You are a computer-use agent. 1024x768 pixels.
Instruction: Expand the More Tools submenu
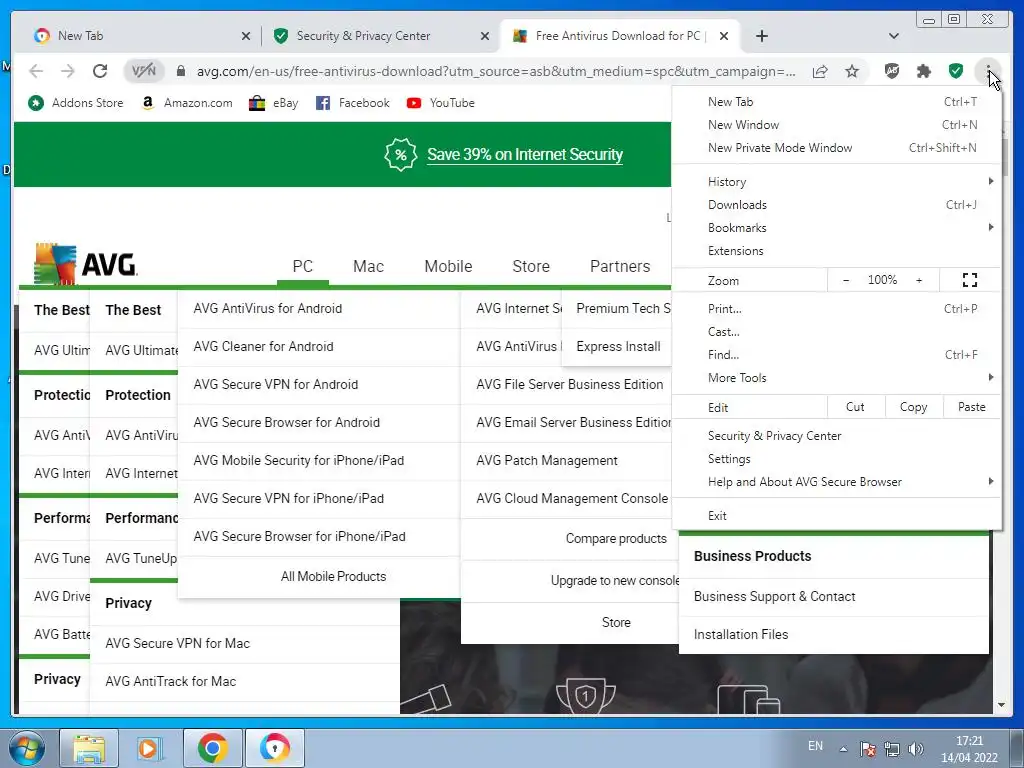pos(836,377)
